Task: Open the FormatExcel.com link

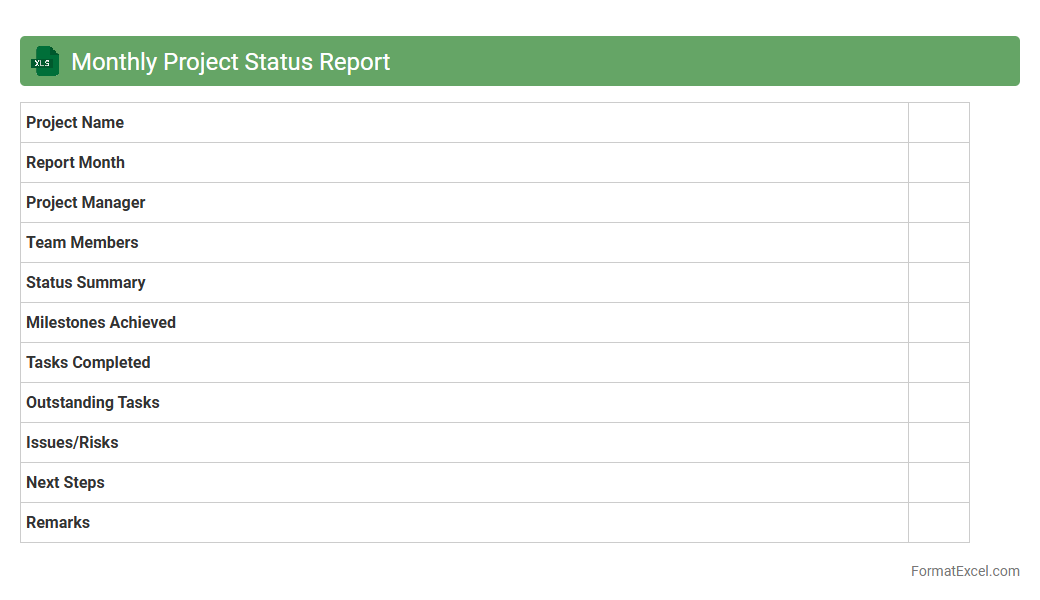Action: pos(964,571)
